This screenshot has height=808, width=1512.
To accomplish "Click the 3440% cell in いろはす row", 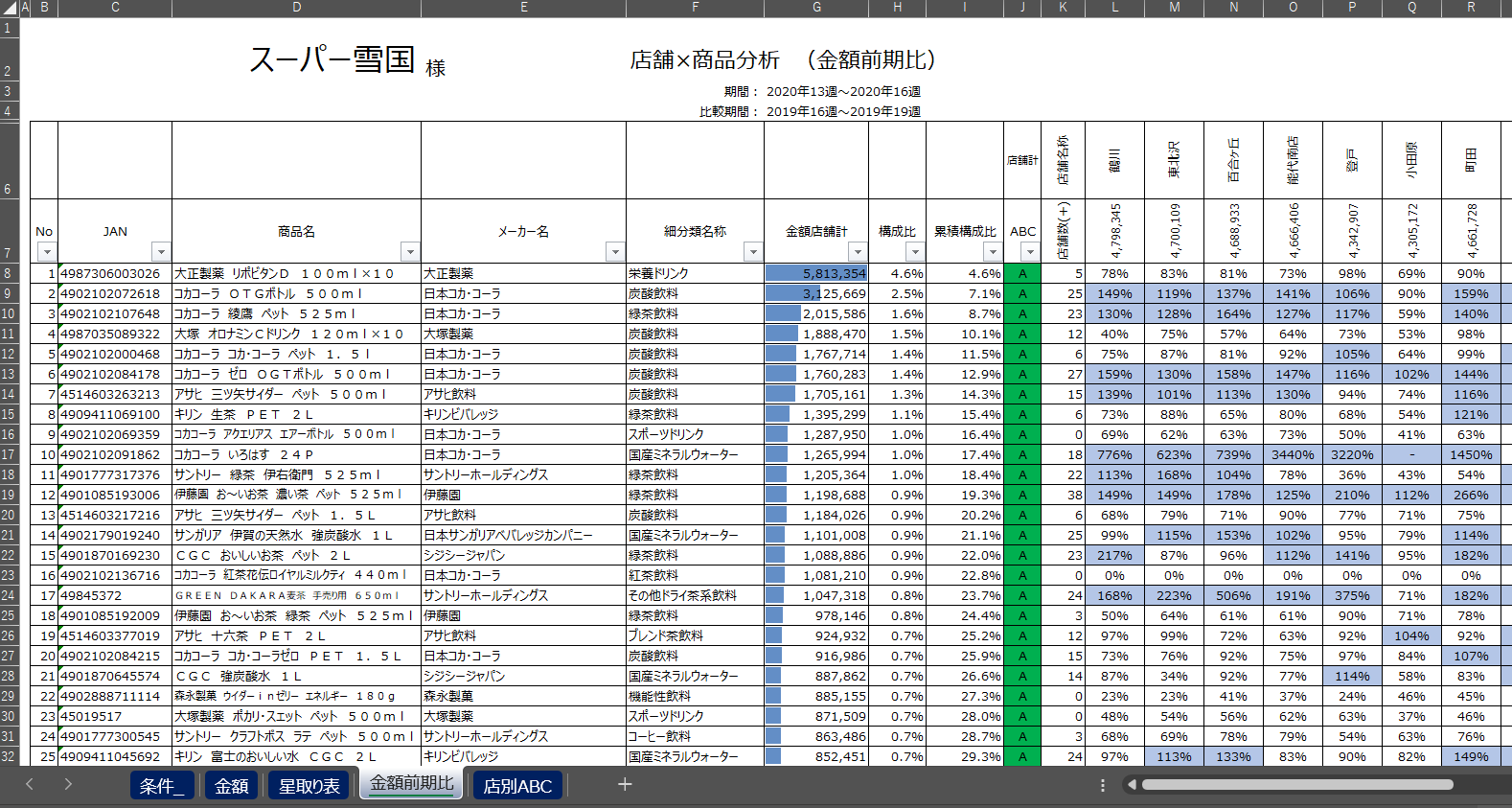I will (1293, 454).
